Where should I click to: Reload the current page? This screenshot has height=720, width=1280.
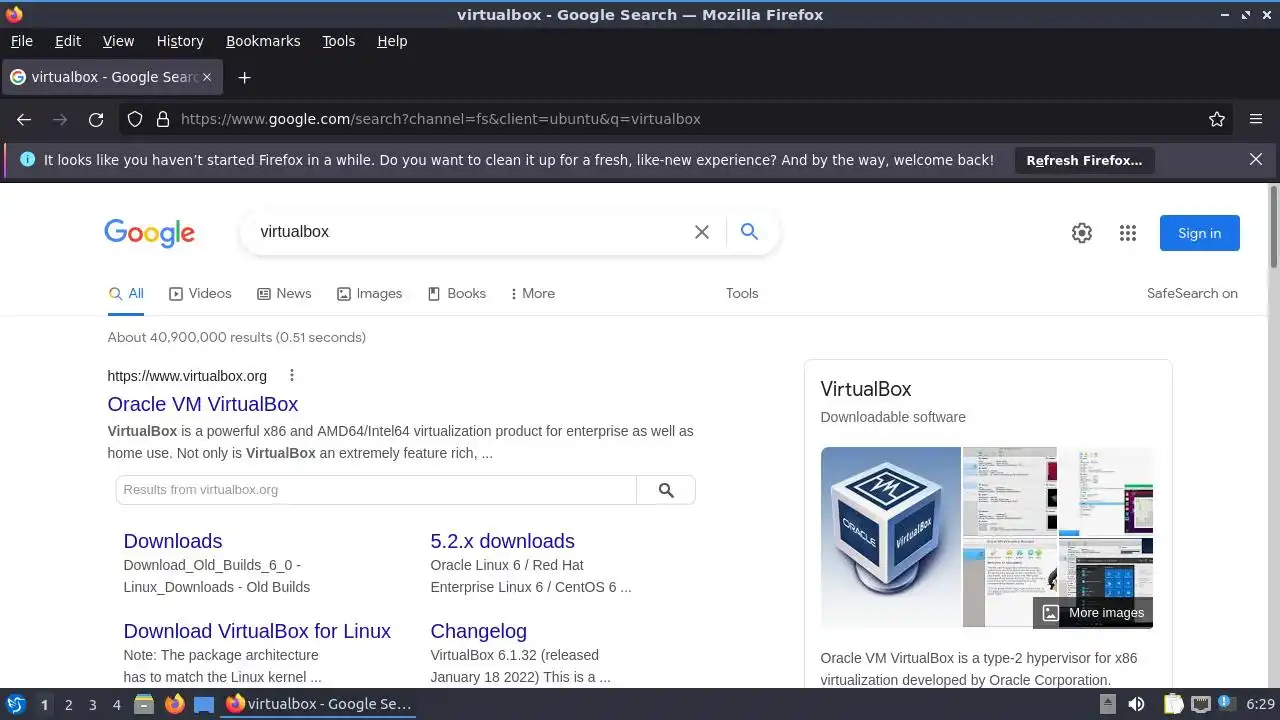click(96, 119)
